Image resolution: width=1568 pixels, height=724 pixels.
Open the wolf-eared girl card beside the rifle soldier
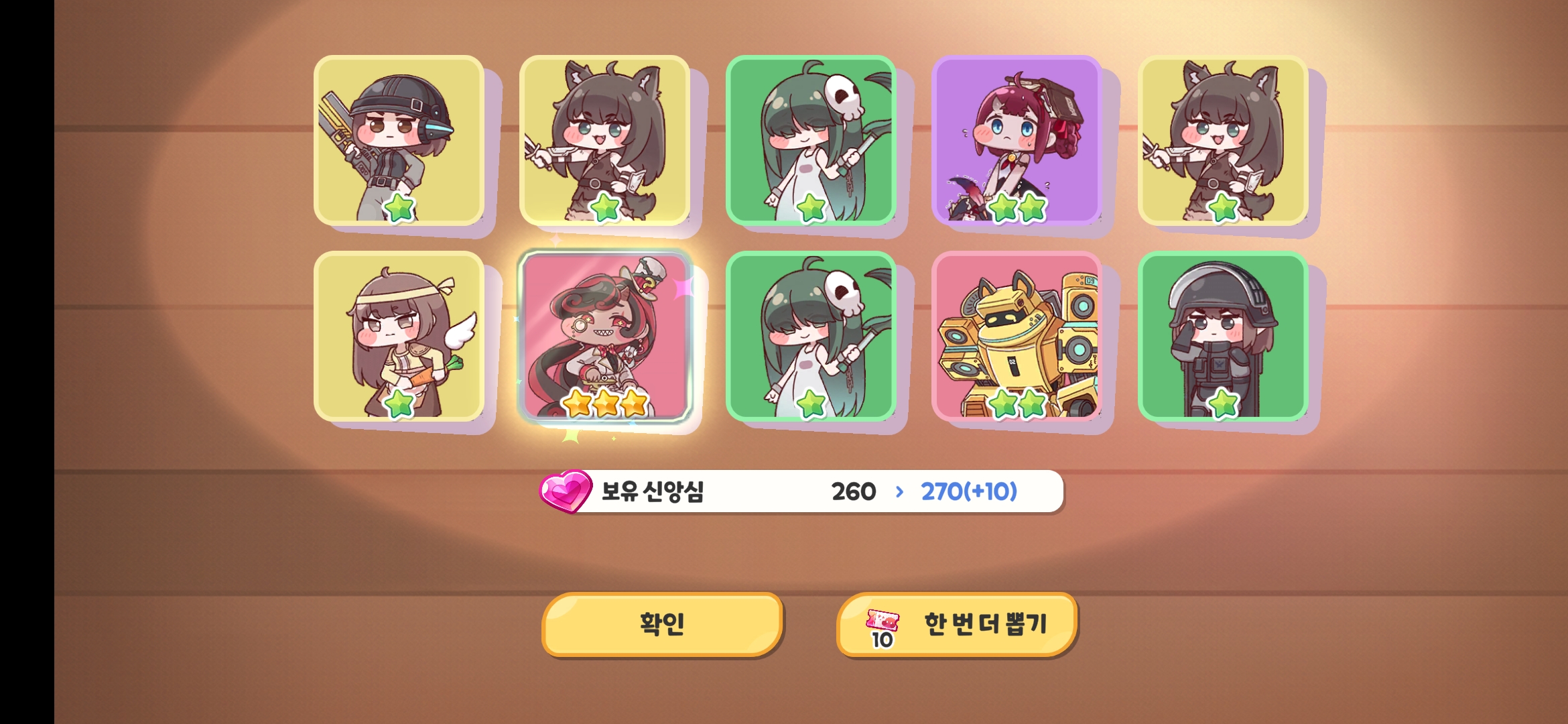click(604, 140)
